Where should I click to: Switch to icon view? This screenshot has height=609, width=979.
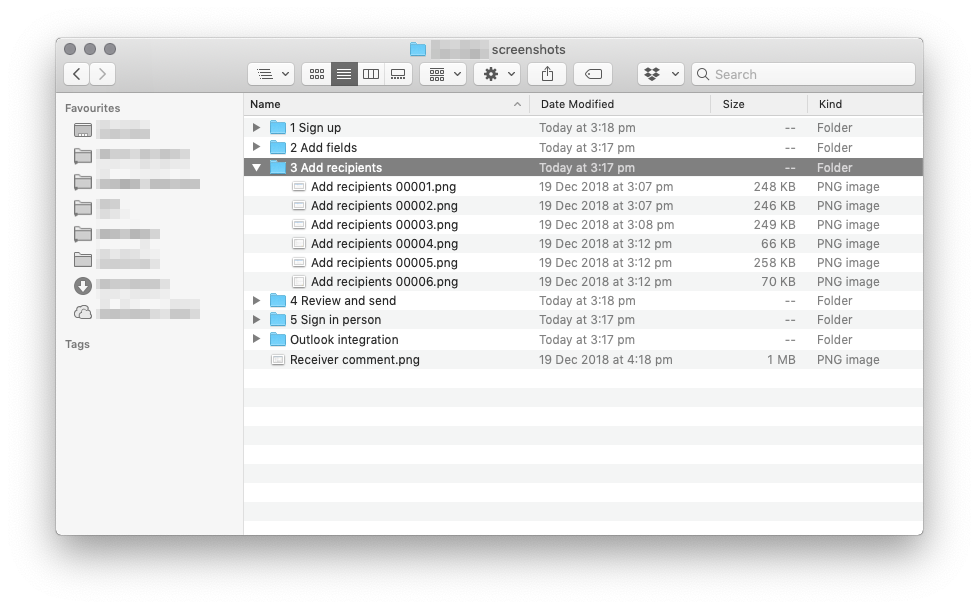click(317, 74)
